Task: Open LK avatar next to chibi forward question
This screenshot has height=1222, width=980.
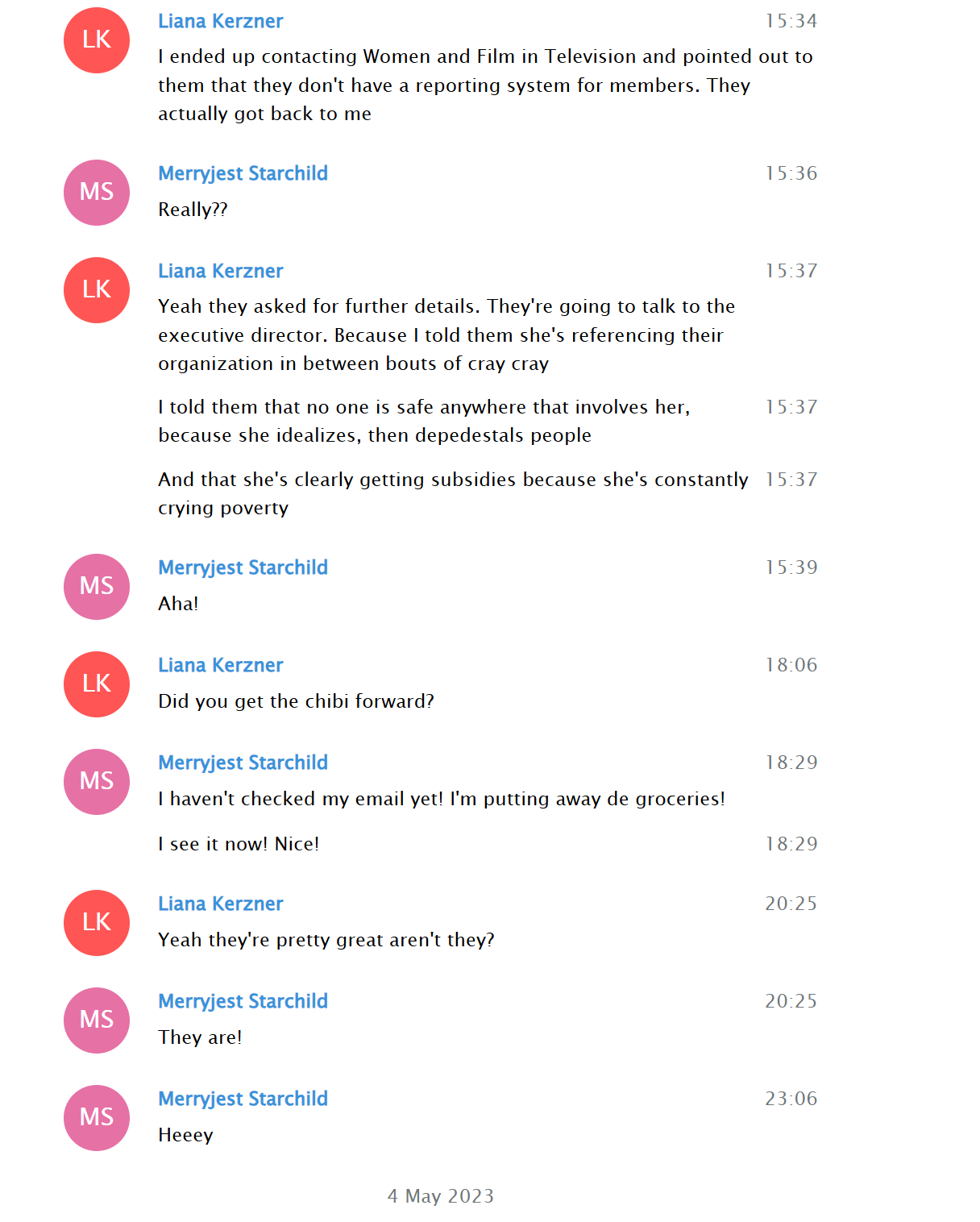Action: pyautogui.click(x=97, y=684)
